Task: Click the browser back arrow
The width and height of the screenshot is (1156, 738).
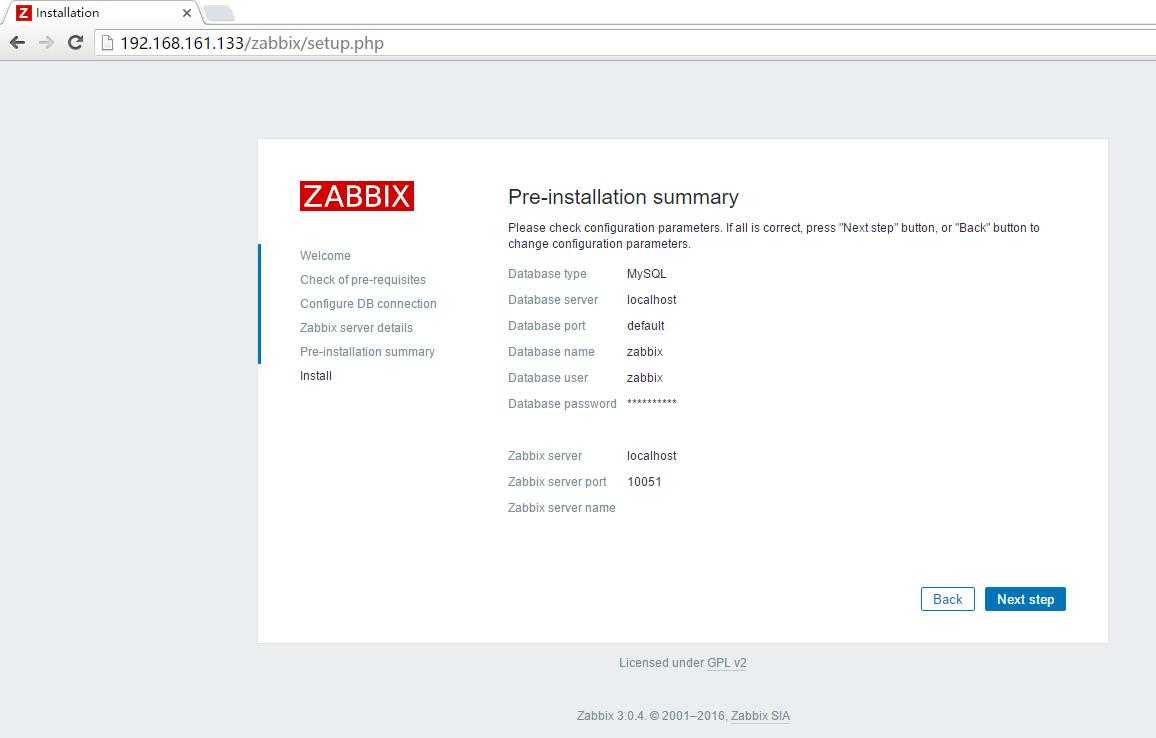Action: coord(18,43)
